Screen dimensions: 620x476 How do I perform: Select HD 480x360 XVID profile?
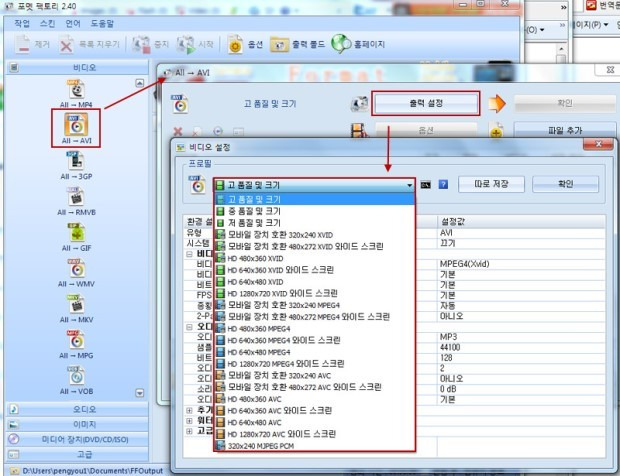point(314,258)
